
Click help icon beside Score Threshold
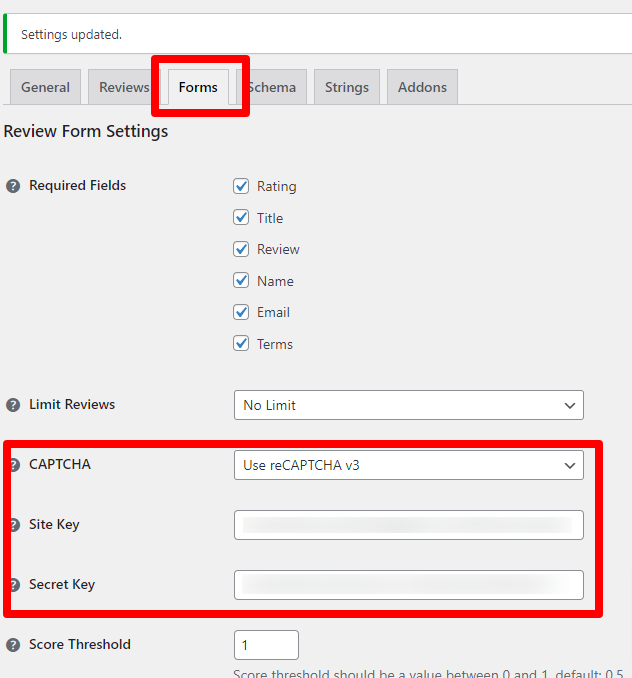click(13, 645)
